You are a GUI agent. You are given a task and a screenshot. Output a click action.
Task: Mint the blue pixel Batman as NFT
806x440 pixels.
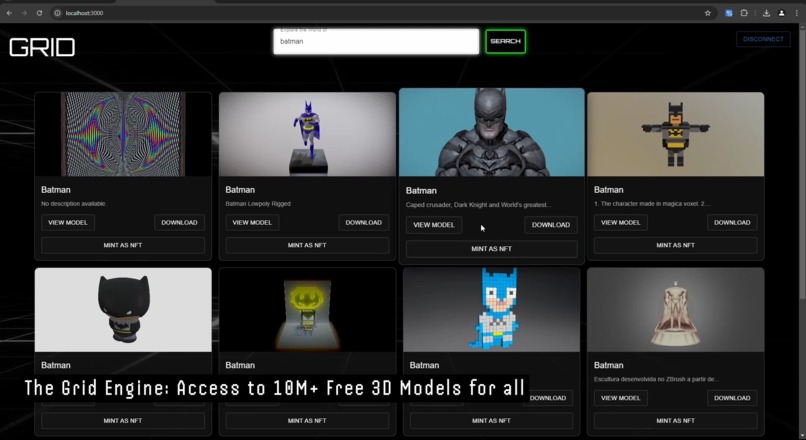491,420
